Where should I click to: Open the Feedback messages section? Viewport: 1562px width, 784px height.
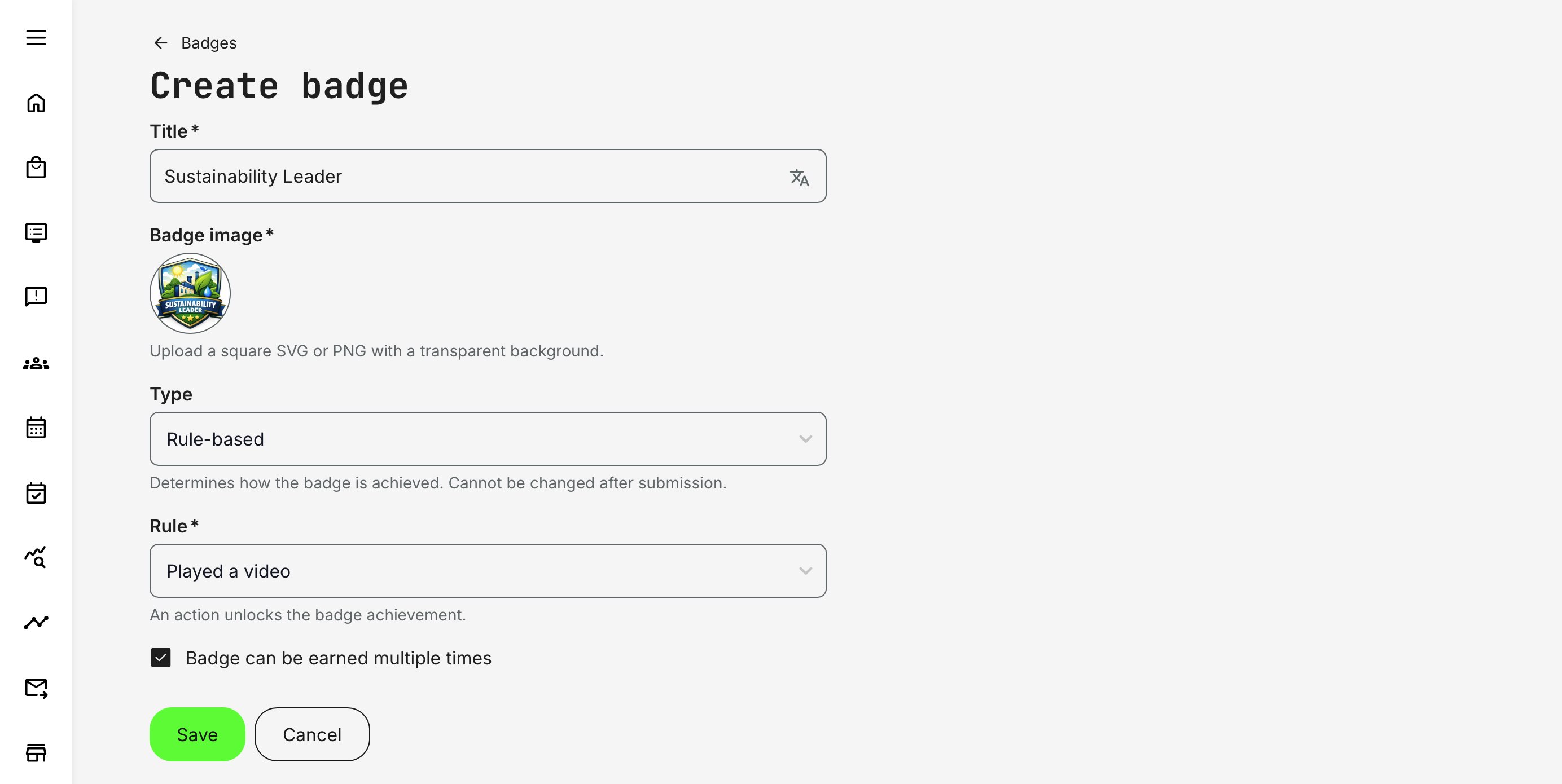point(36,296)
